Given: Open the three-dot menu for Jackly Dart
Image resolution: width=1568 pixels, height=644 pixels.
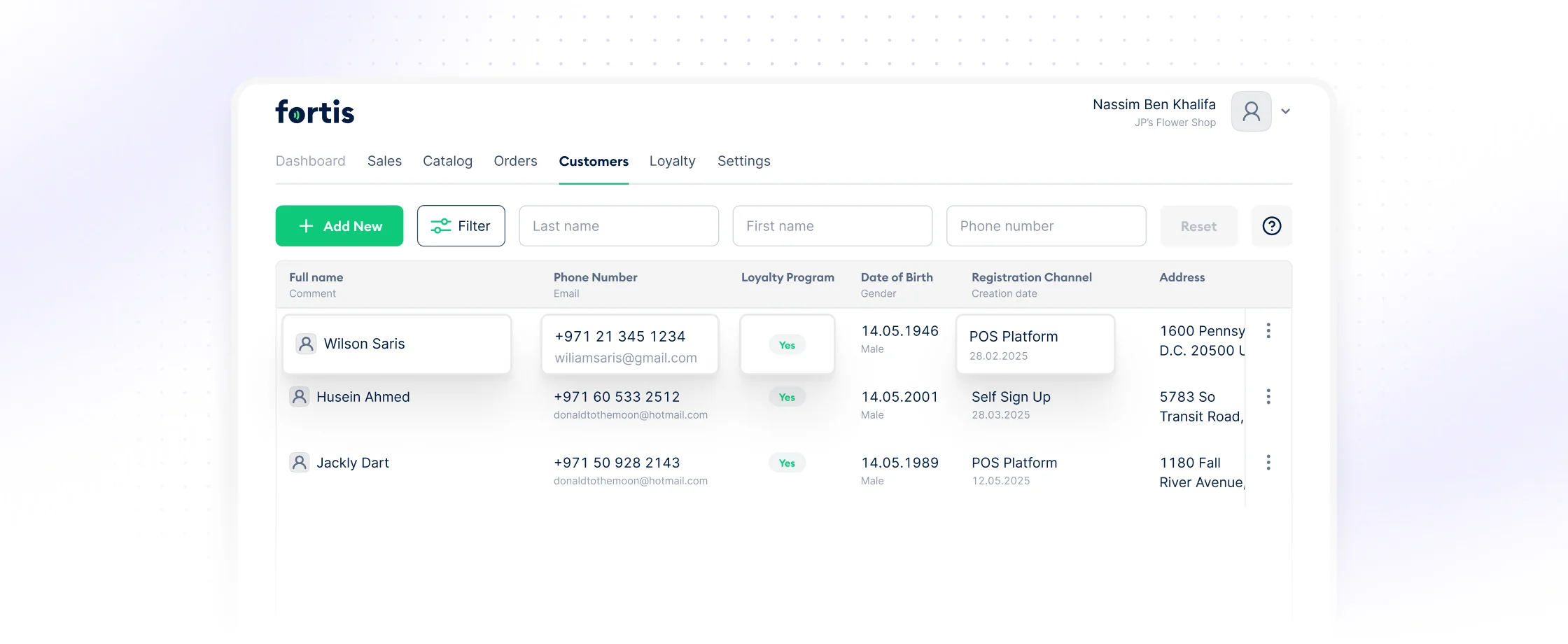Looking at the screenshot, I should (x=1268, y=463).
